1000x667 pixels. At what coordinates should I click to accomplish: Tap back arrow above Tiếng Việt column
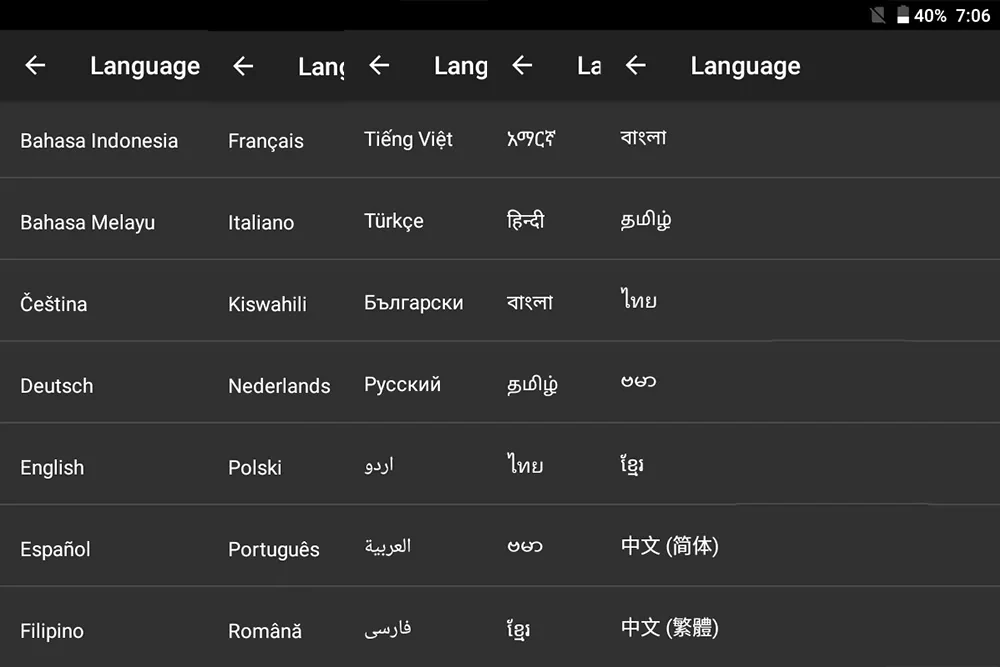click(379, 65)
